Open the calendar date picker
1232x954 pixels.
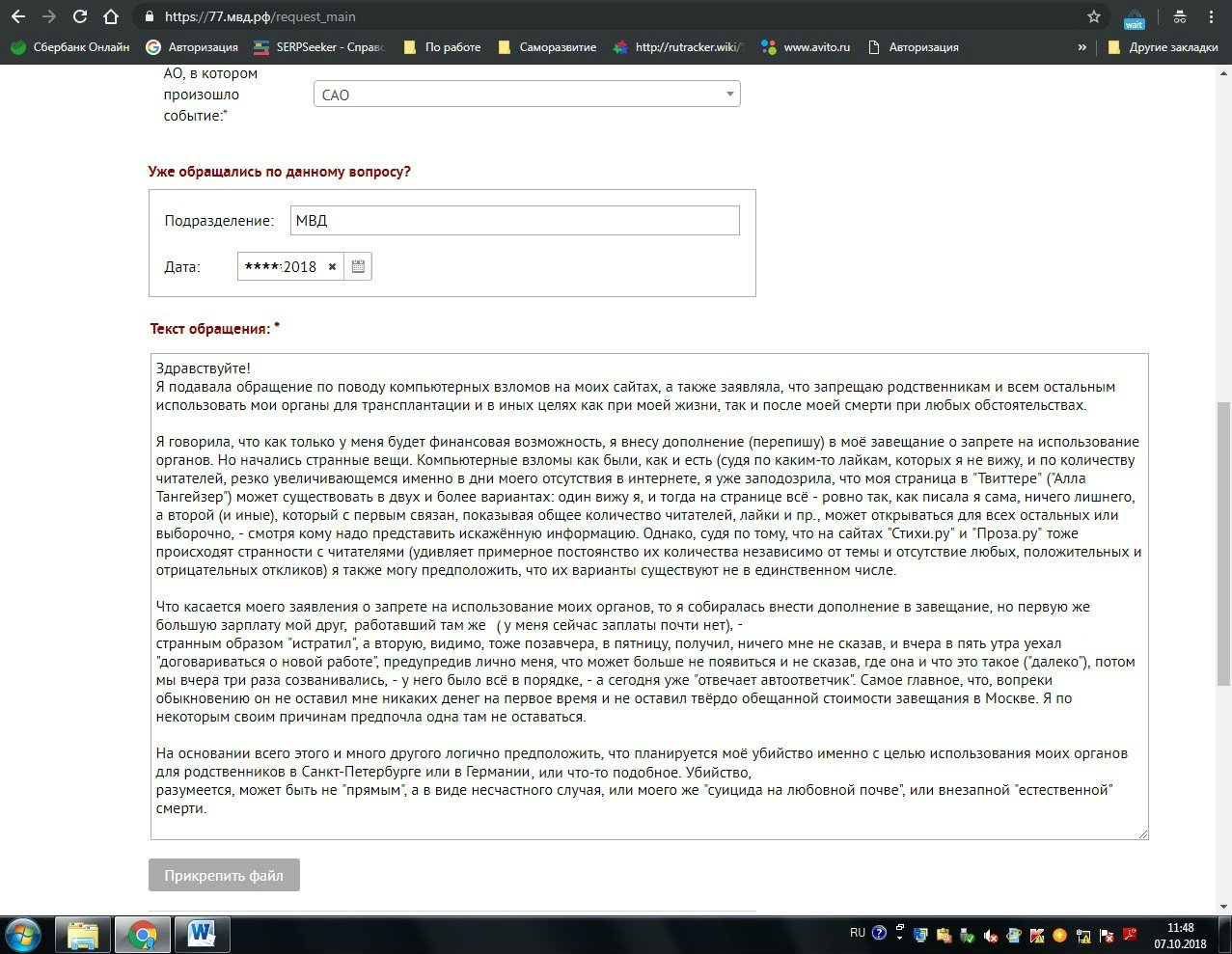tap(358, 266)
